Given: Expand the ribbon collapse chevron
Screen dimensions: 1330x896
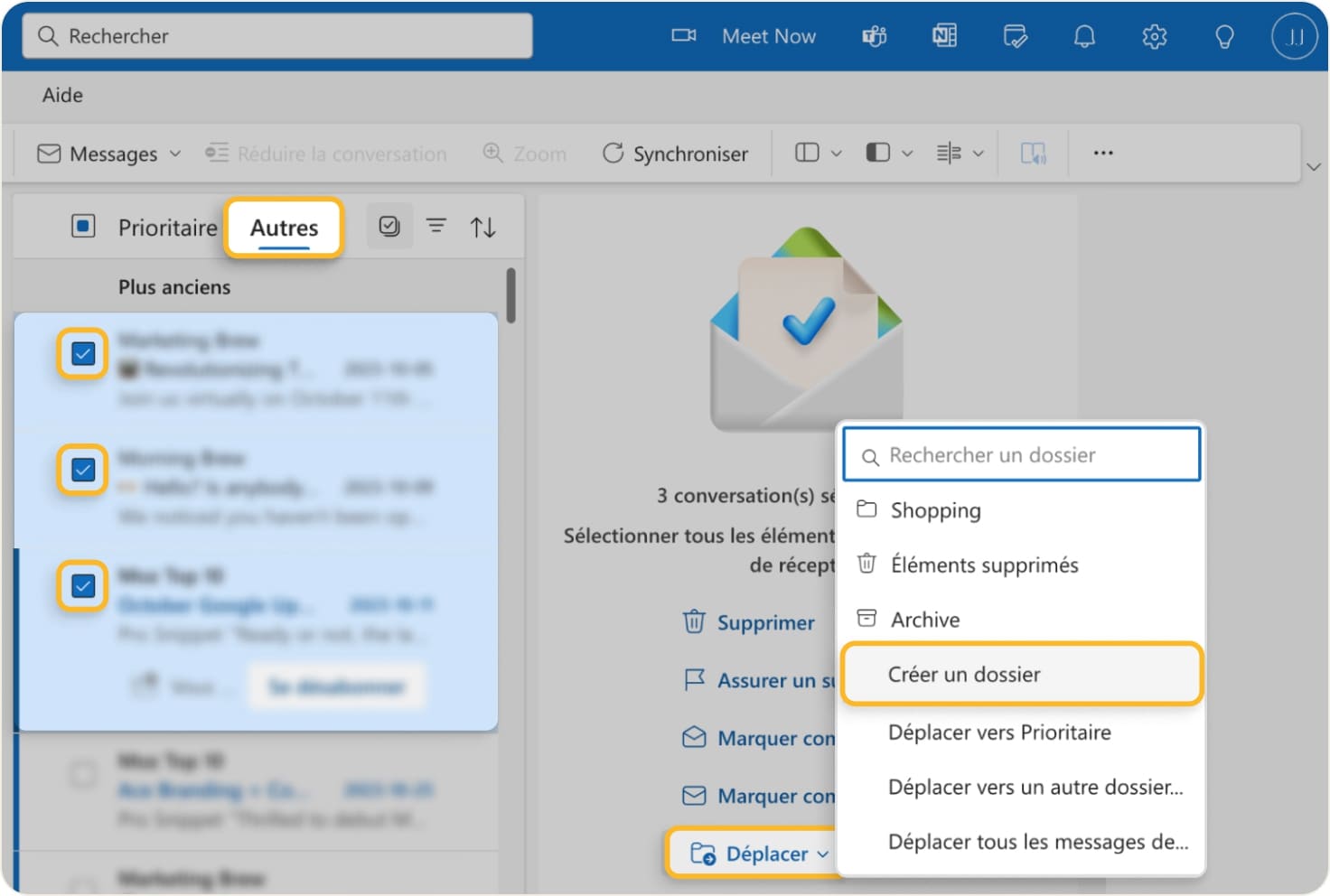Looking at the screenshot, I should point(1314,167).
